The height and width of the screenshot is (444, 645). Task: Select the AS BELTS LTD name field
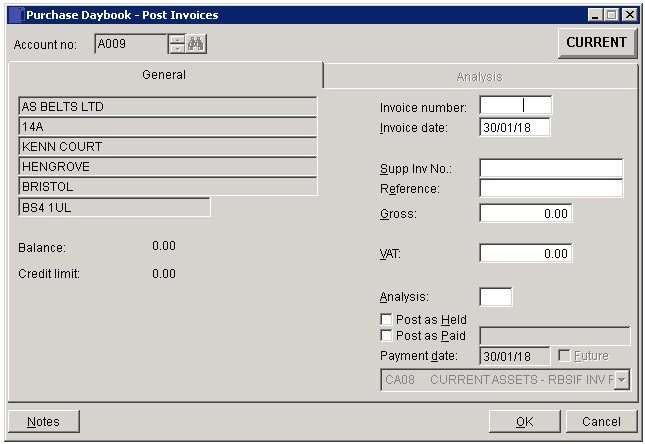tap(168, 107)
